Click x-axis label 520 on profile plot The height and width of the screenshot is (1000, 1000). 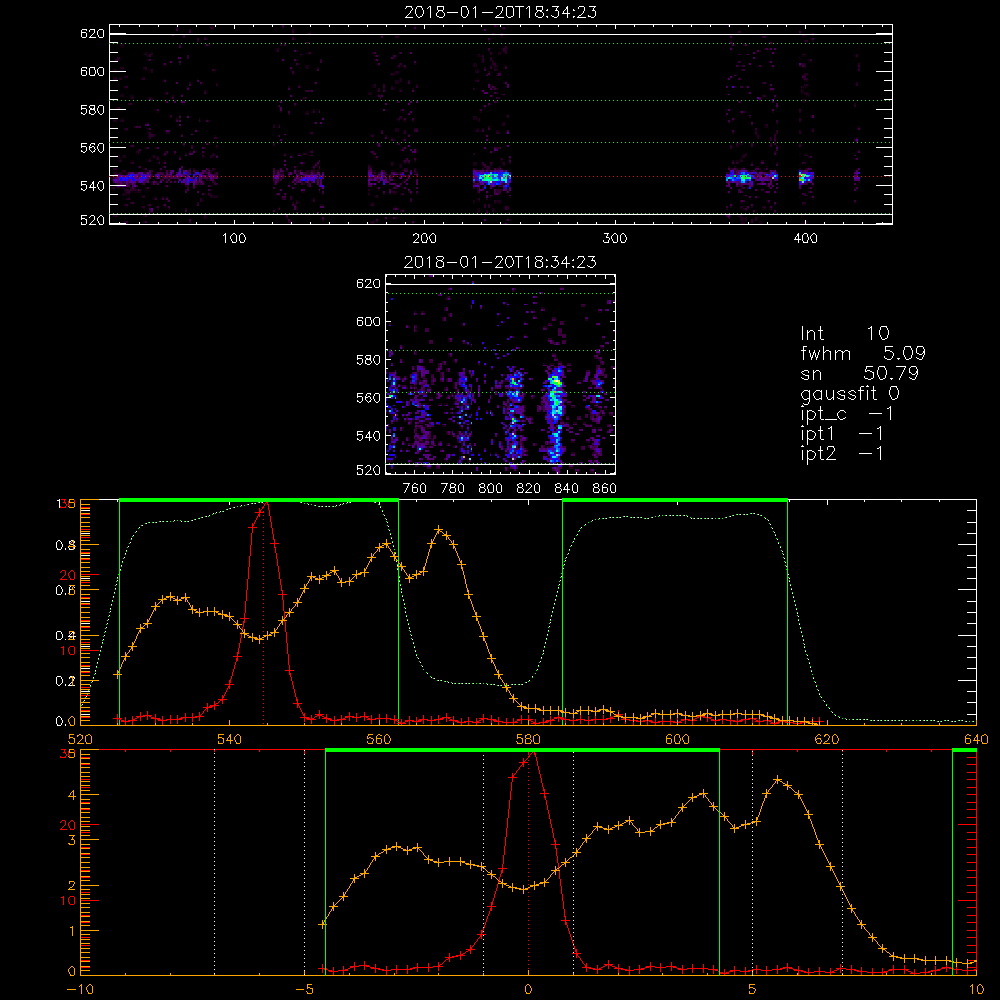point(80,740)
